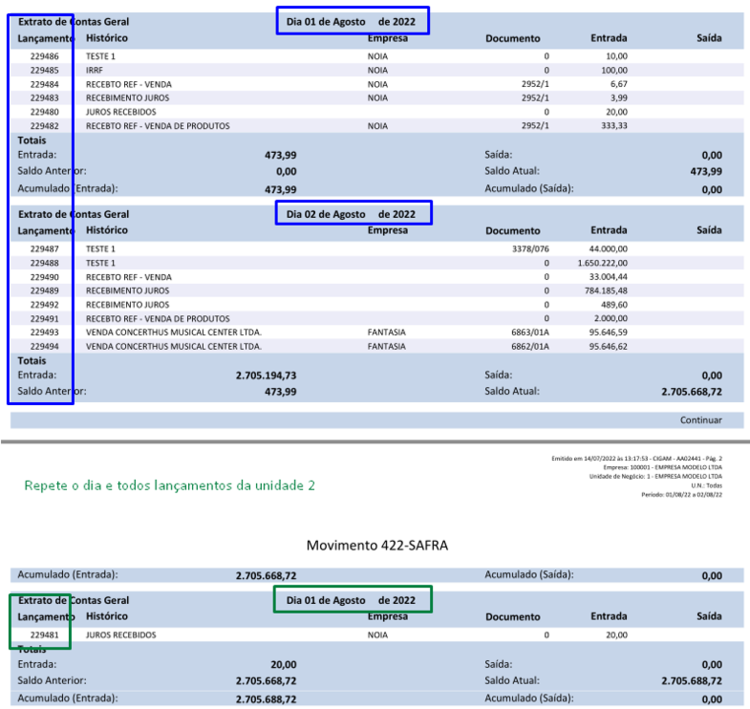Click FANTASIA company in row 229494
The height and width of the screenshot is (709, 750).
[x=386, y=346]
